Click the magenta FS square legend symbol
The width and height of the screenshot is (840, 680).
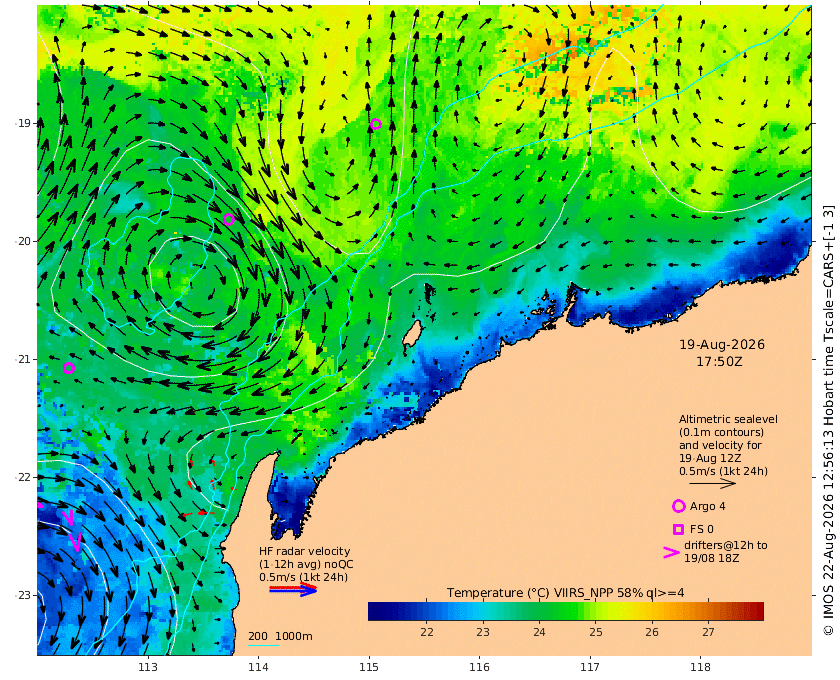pos(678,529)
